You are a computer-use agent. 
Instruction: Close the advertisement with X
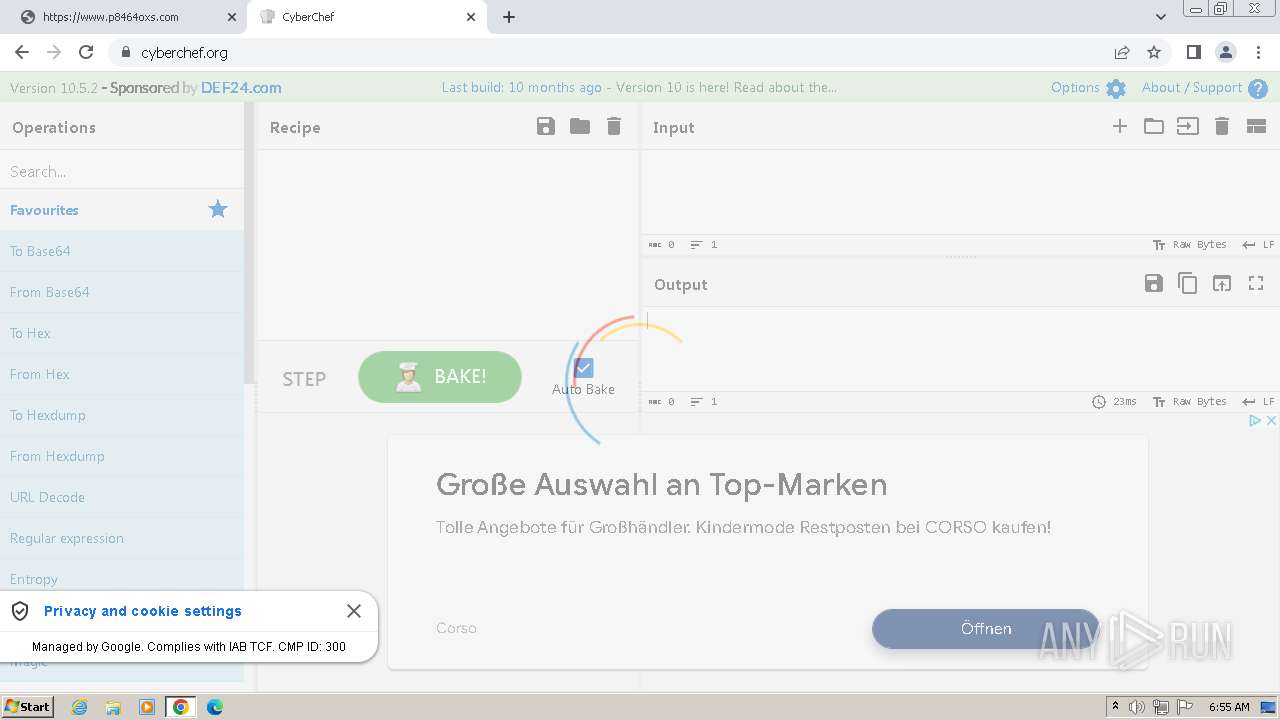coord(1271,421)
